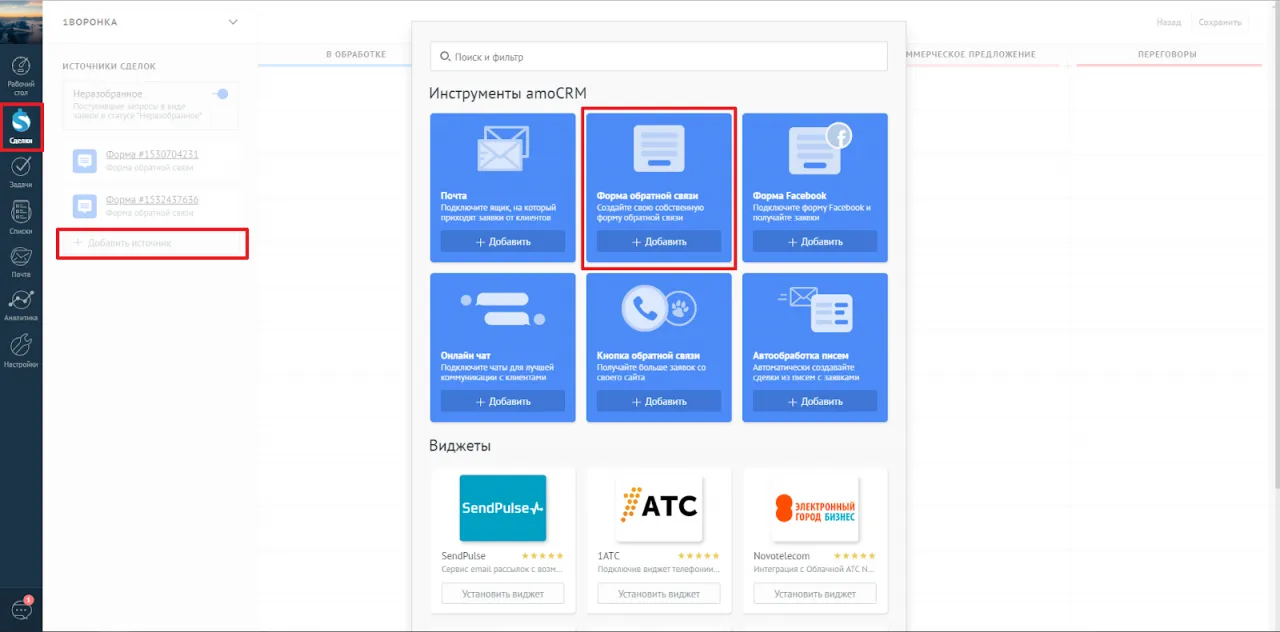The image size is (1280, 632).
Task: Open Почта in left sidebar
Action: (21, 262)
